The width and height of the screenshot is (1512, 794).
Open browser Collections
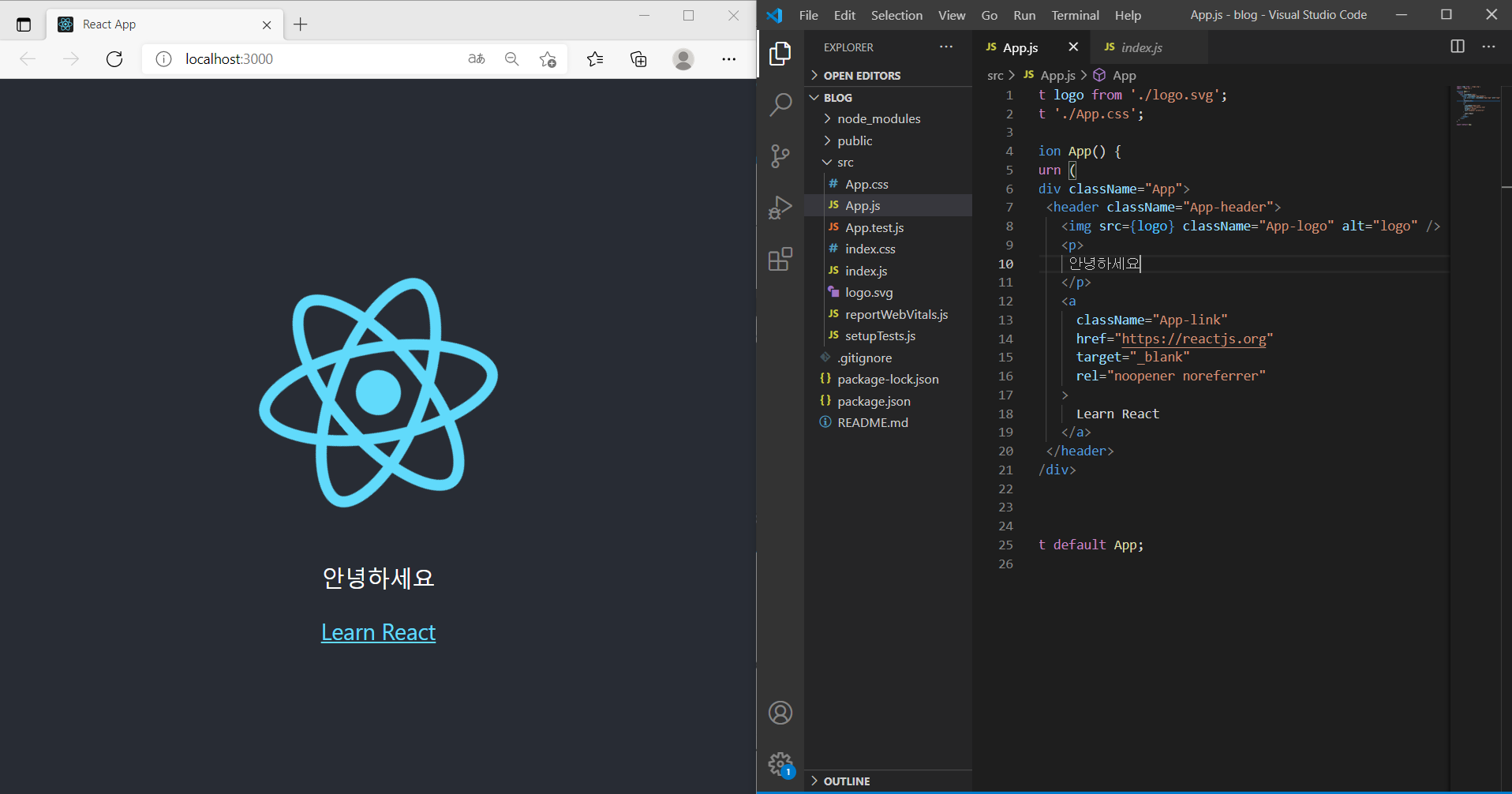(639, 58)
